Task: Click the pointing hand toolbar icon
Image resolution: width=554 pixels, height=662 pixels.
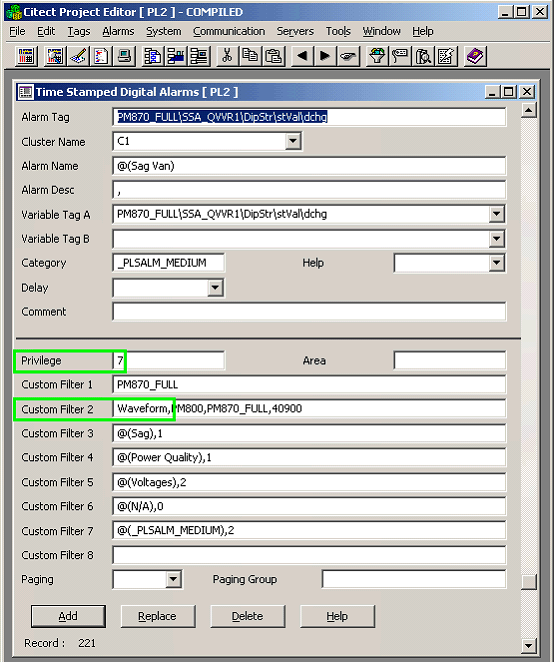Action: pos(349,56)
